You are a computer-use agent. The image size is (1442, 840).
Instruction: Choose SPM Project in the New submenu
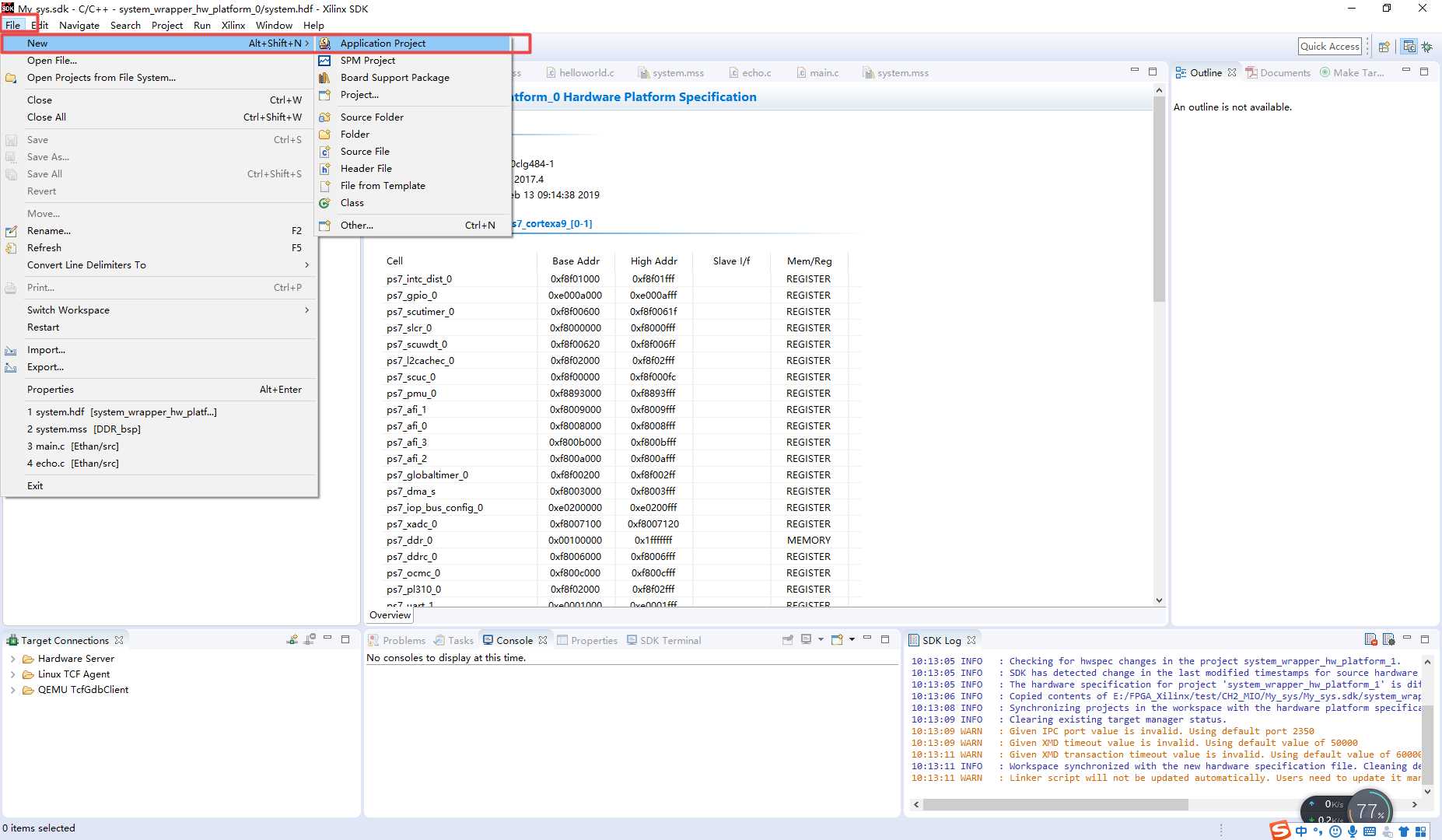coord(413,61)
